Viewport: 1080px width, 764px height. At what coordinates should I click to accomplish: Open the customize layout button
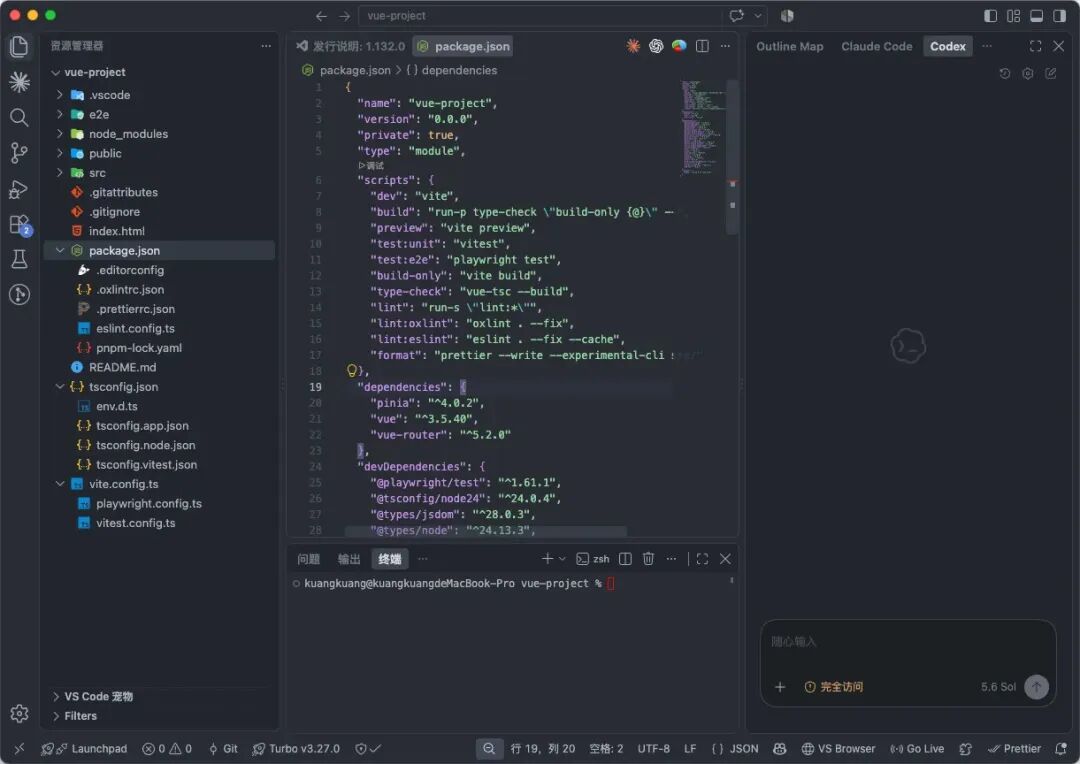click(1013, 16)
